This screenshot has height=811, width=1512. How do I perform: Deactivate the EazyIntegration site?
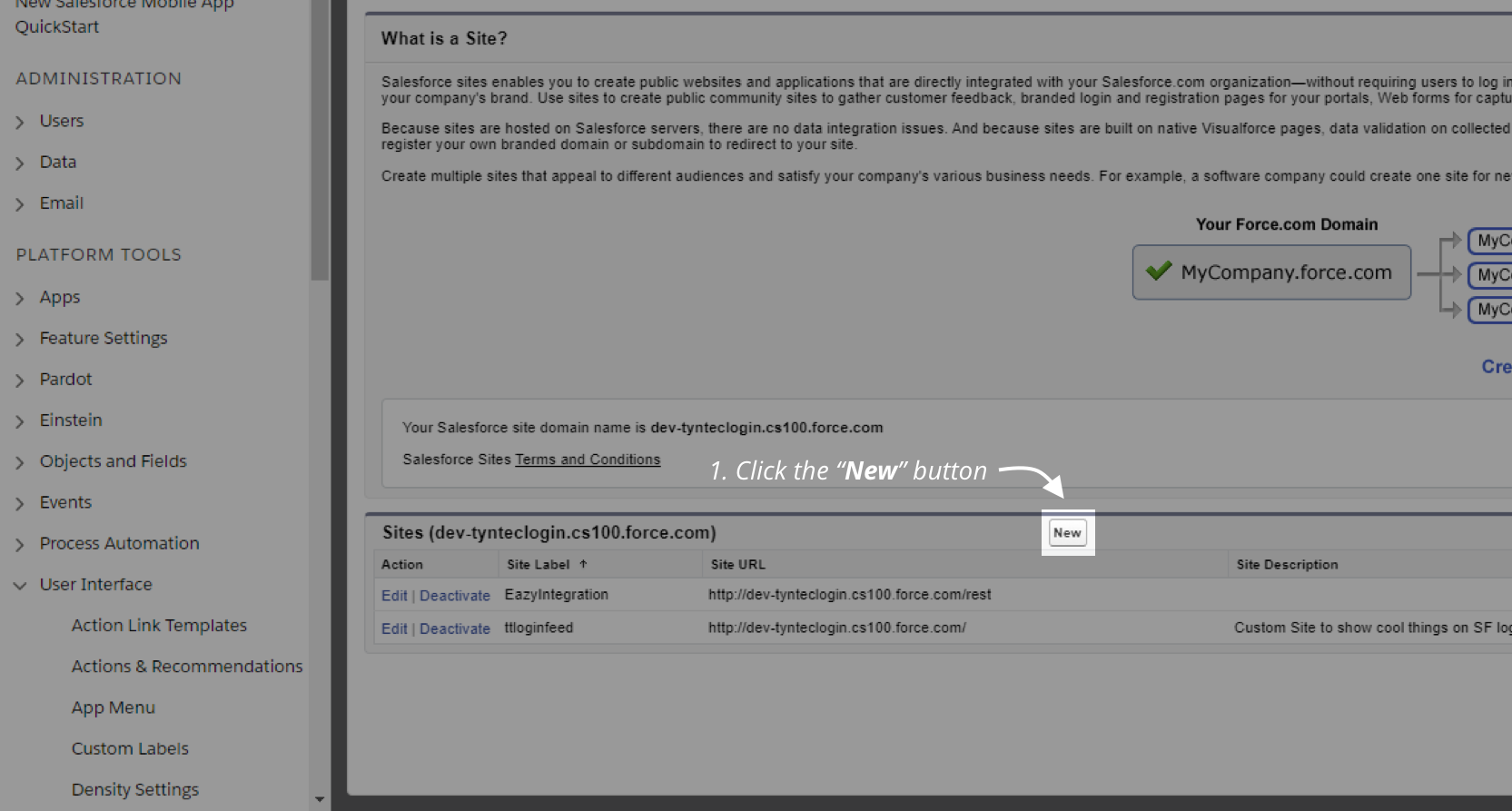(x=455, y=596)
